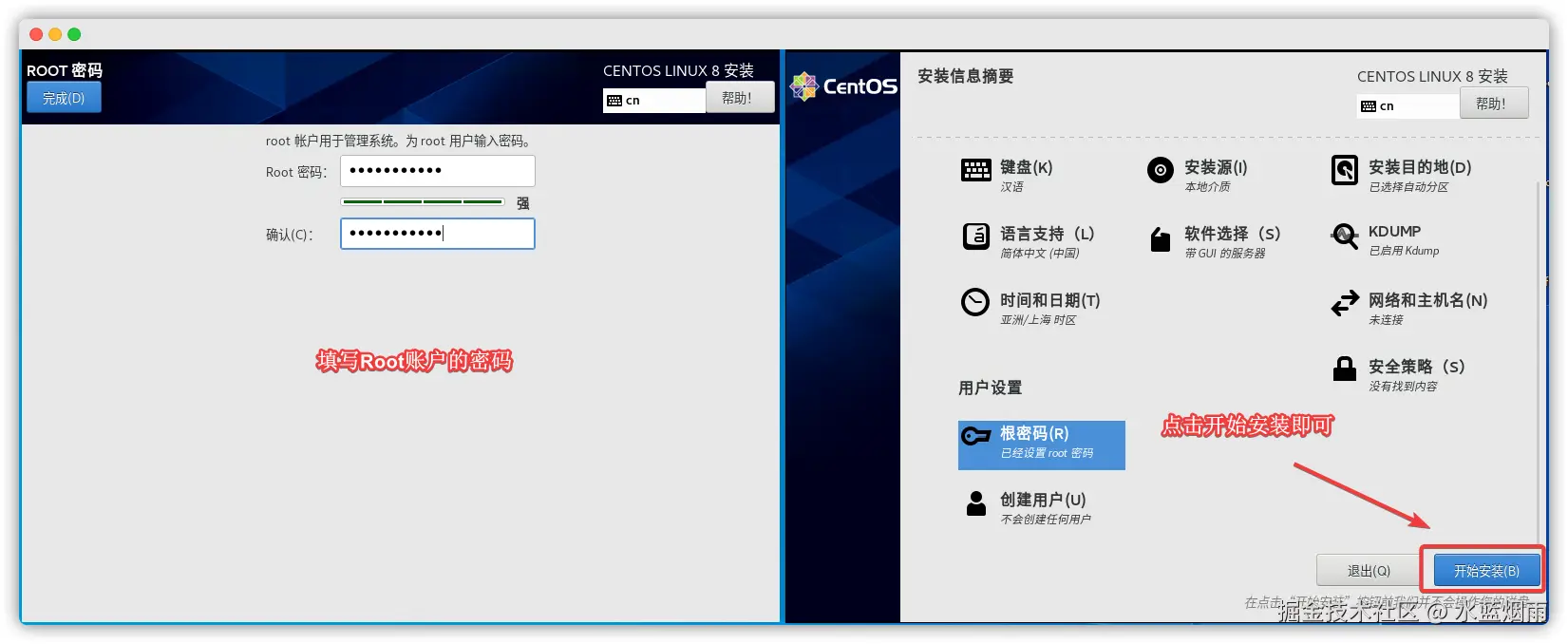Click macOS red close window button
Image resolution: width=1568 pixels, height=644 pixels.
pyautogui.click(x=36, y=34)
